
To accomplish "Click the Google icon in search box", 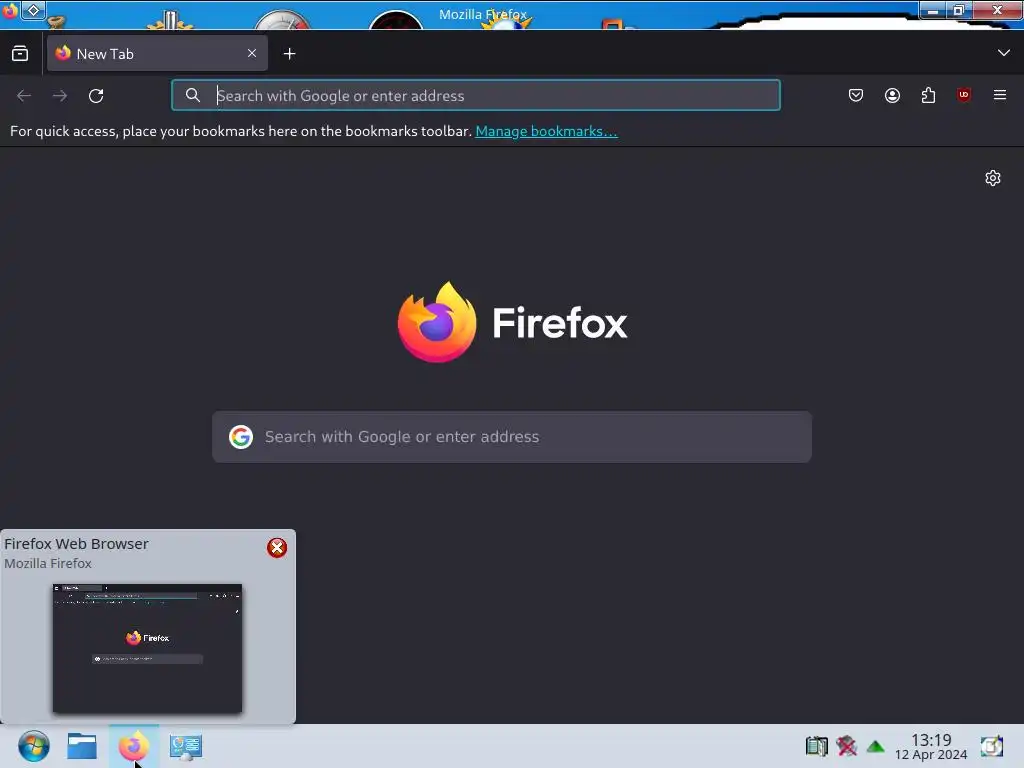I will pos(241,437).
